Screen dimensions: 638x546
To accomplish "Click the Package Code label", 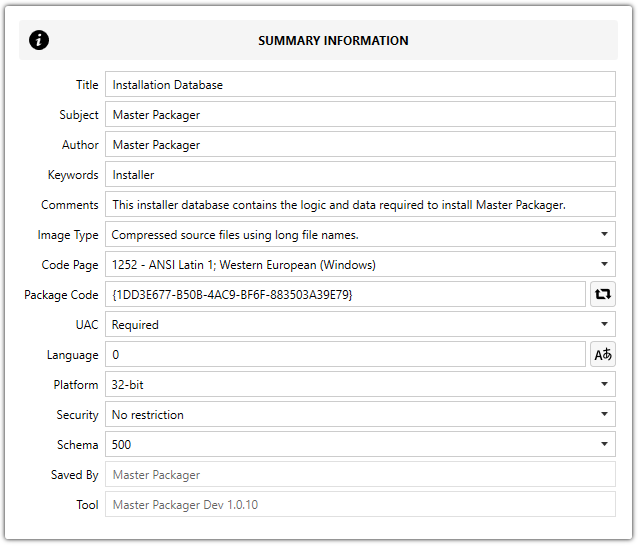I will pyautogui.click(x=61, y=295).
